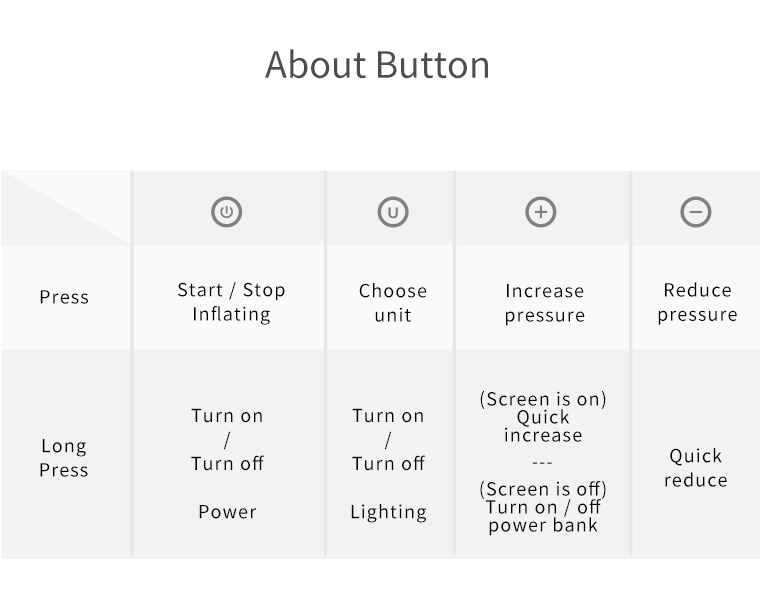Click the Choose unit text
This screenshot has height=610, width=760.
pos(393,303)
